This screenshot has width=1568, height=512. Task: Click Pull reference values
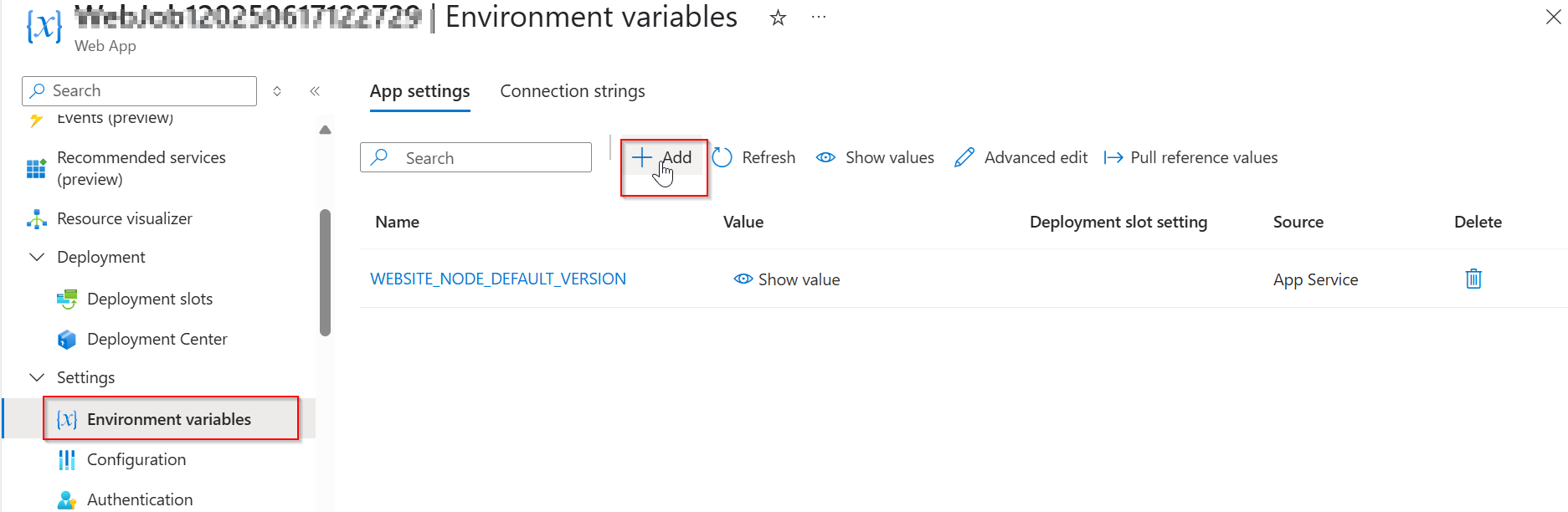[1190, 157]
